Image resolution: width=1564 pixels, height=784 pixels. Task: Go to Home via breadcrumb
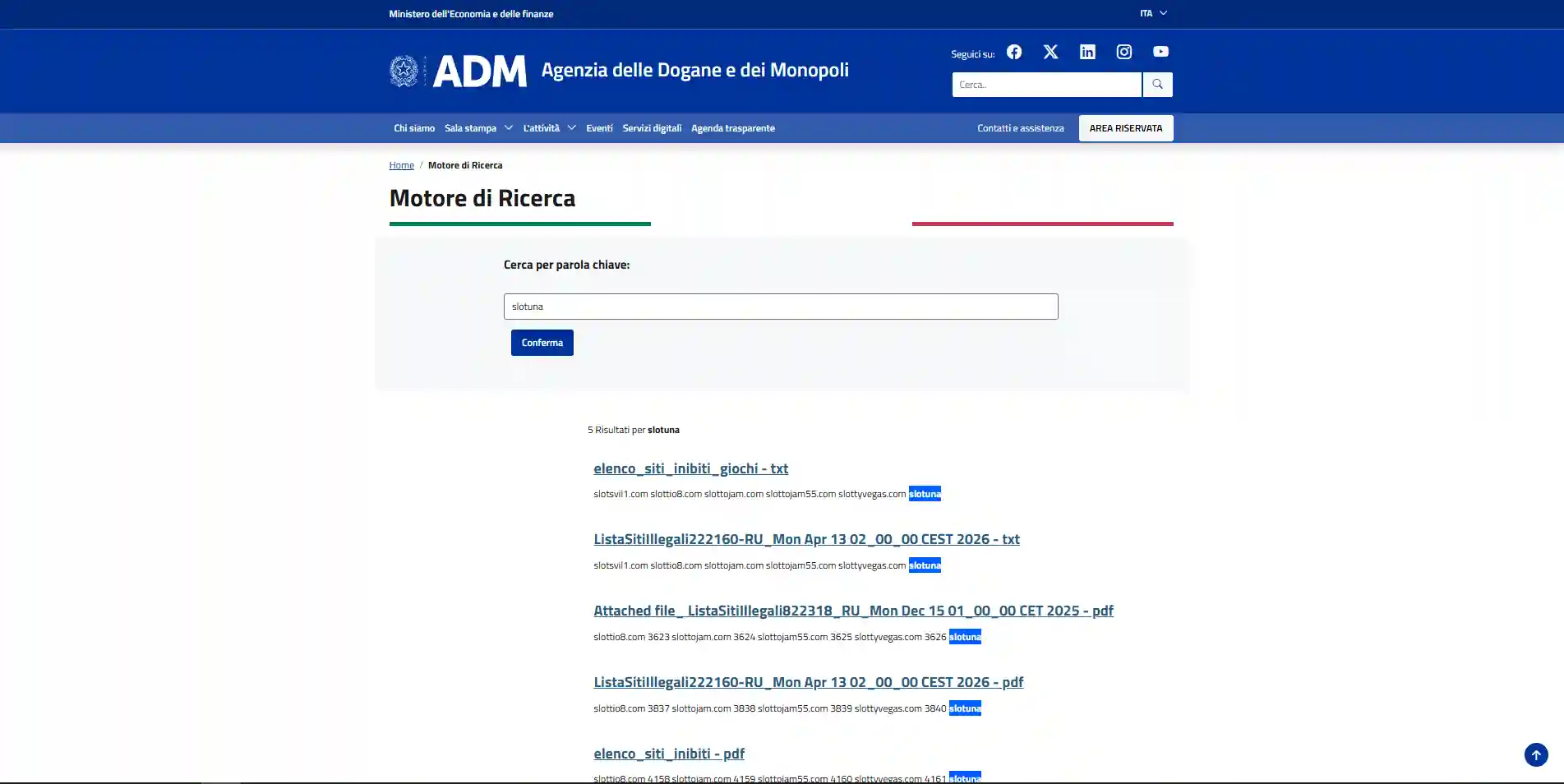[x=401, y=165]
